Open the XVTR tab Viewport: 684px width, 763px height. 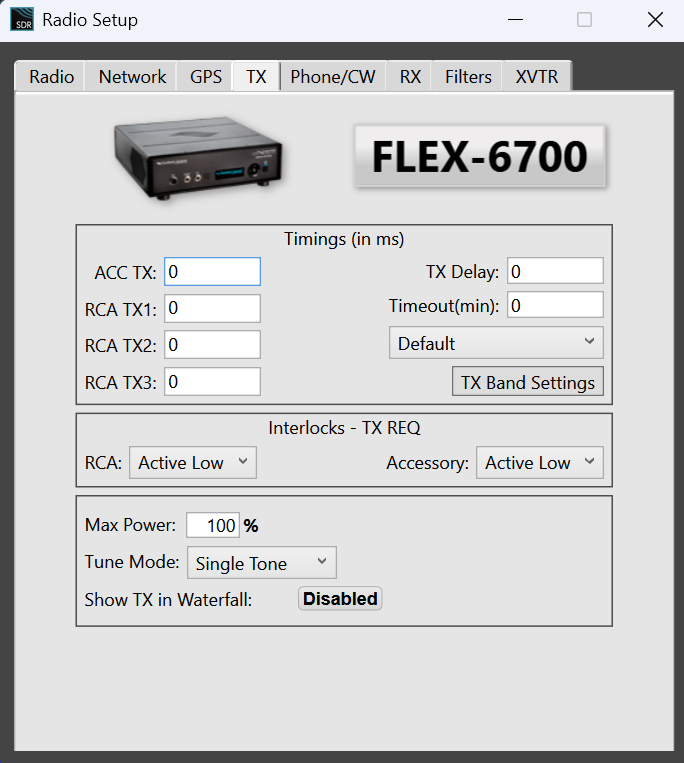click(537, 76)
